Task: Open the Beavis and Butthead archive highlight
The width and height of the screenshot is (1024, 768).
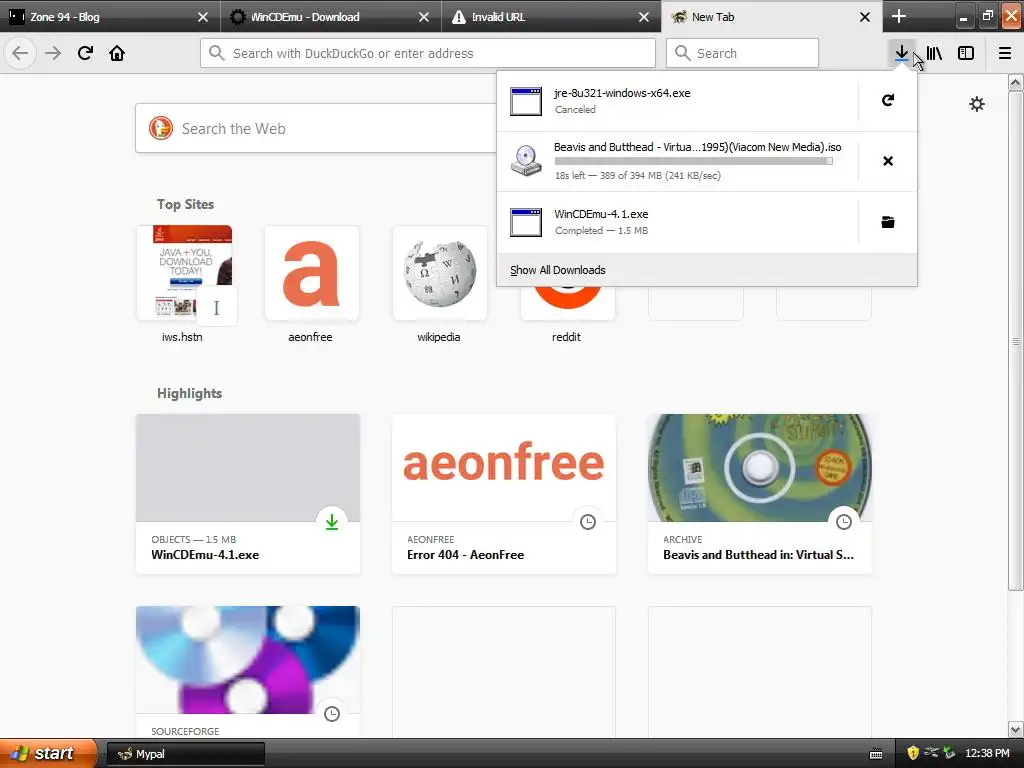Action: pos(760,494)
